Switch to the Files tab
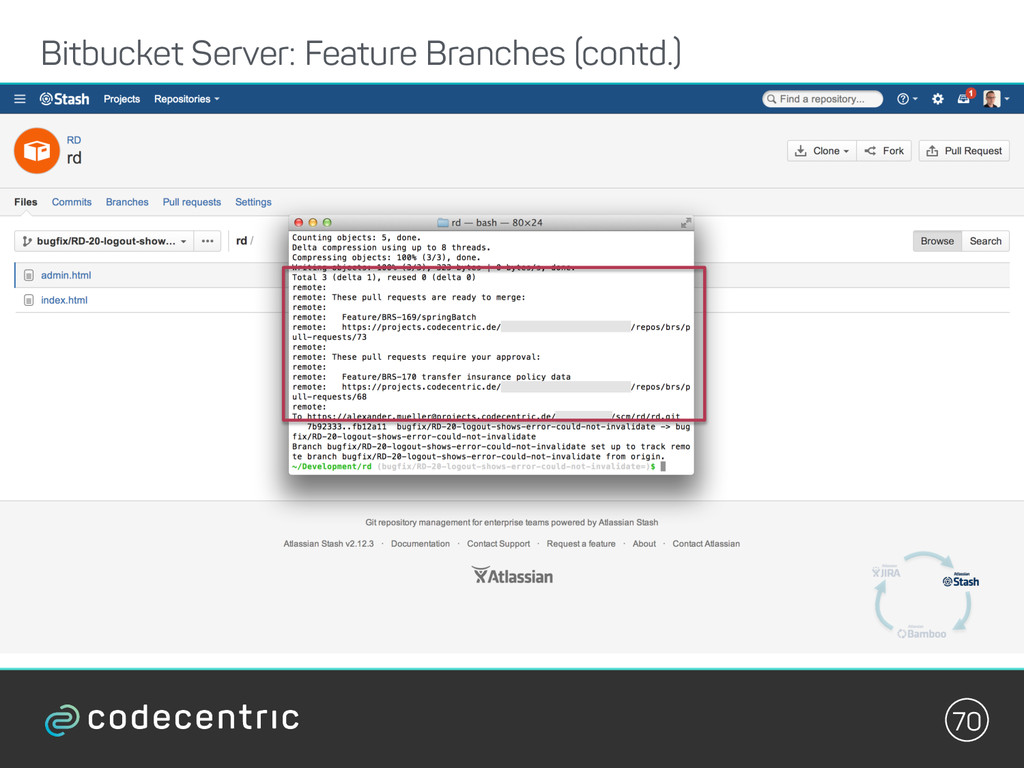The image size is (1024, 768). point(25,202)
